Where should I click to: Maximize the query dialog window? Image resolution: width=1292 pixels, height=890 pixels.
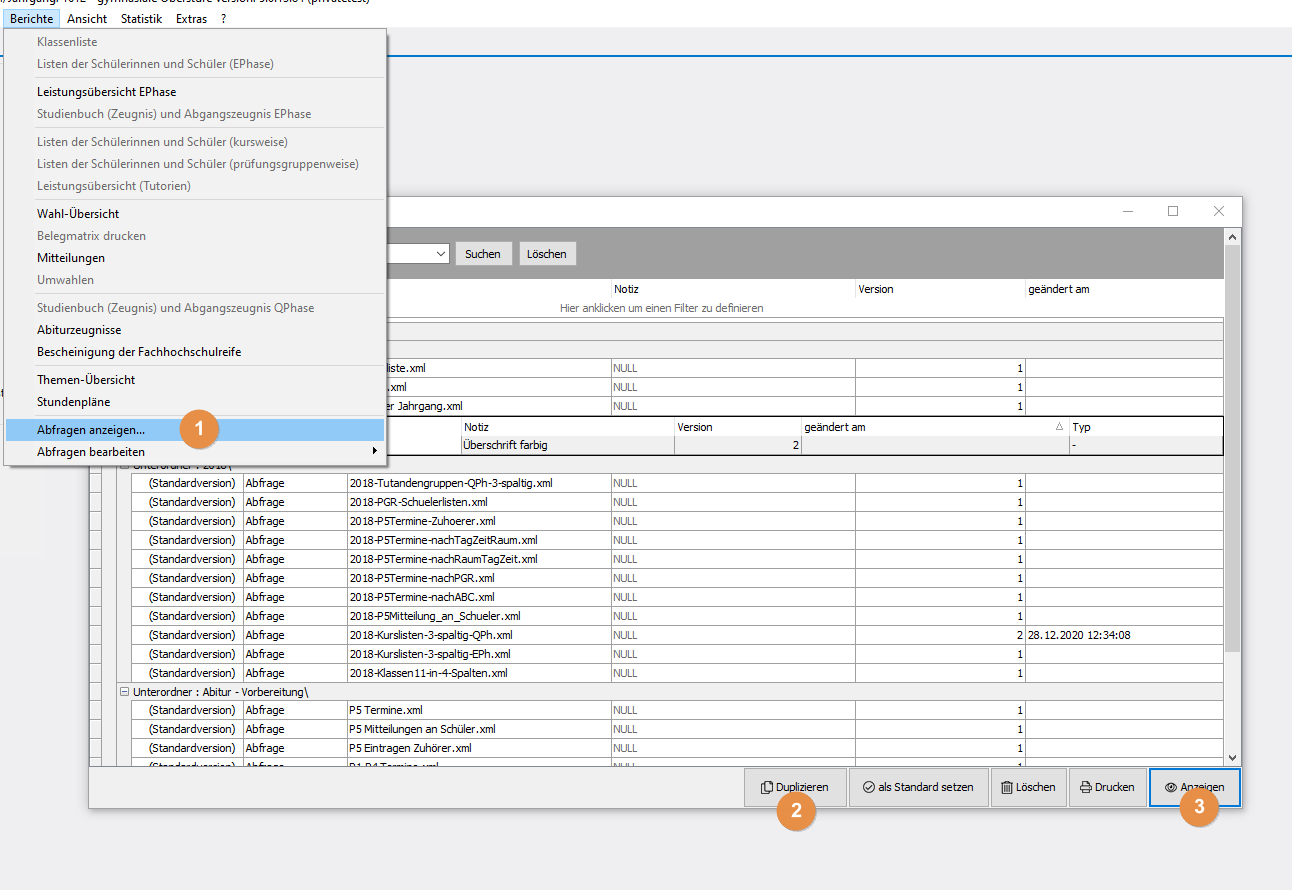pyautogui.click(x=1173, y=211)
